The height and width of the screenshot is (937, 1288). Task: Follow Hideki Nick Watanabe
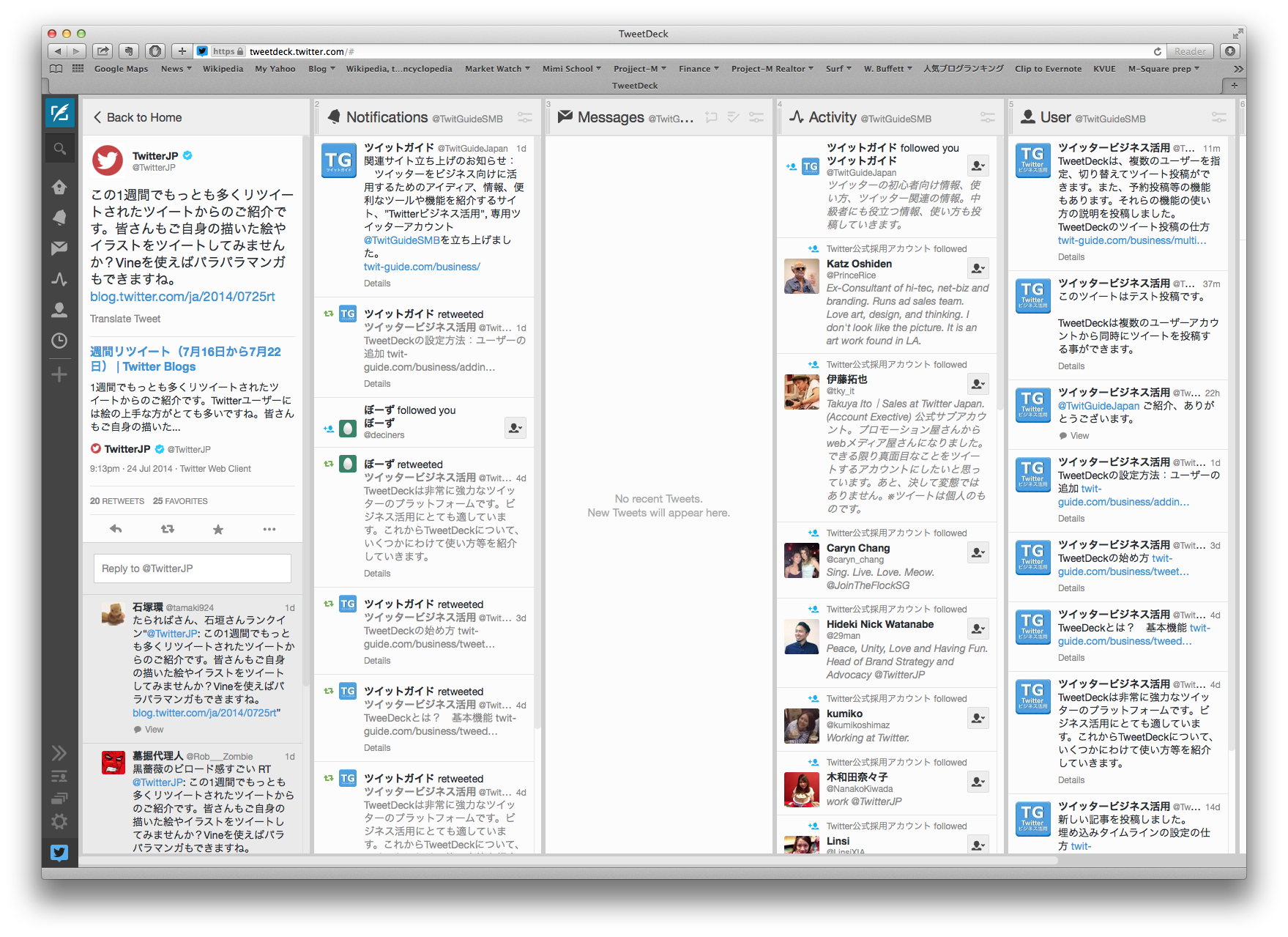tap(978, 629)
